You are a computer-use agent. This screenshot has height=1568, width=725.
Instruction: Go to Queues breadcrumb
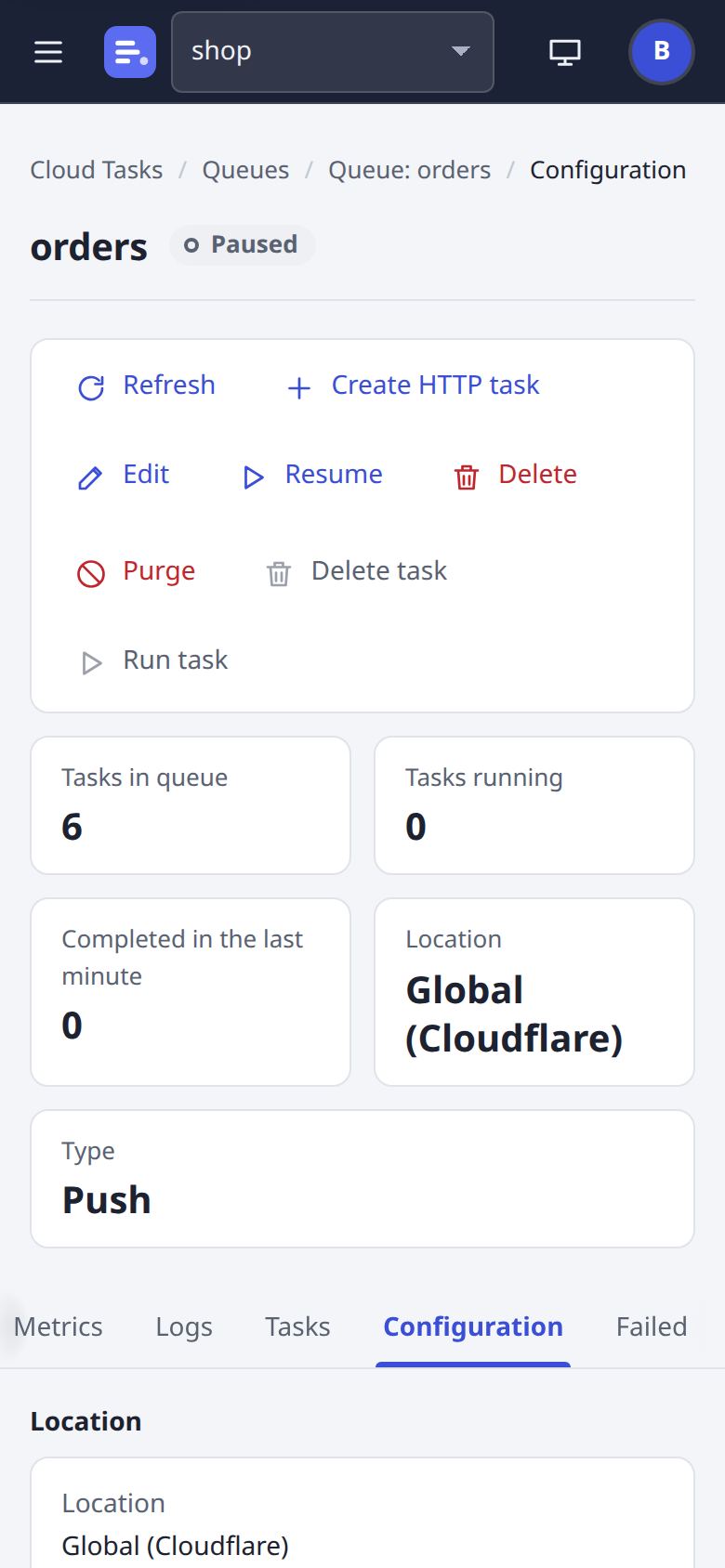pos(245,170)
